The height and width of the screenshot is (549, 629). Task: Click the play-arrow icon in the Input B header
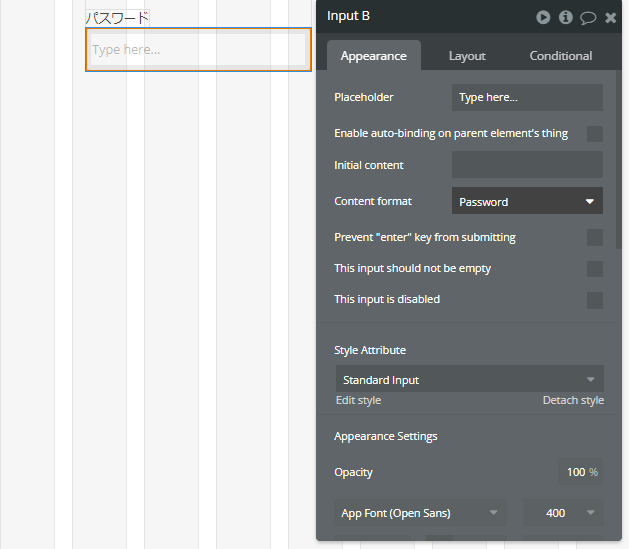tap(543, 17)
